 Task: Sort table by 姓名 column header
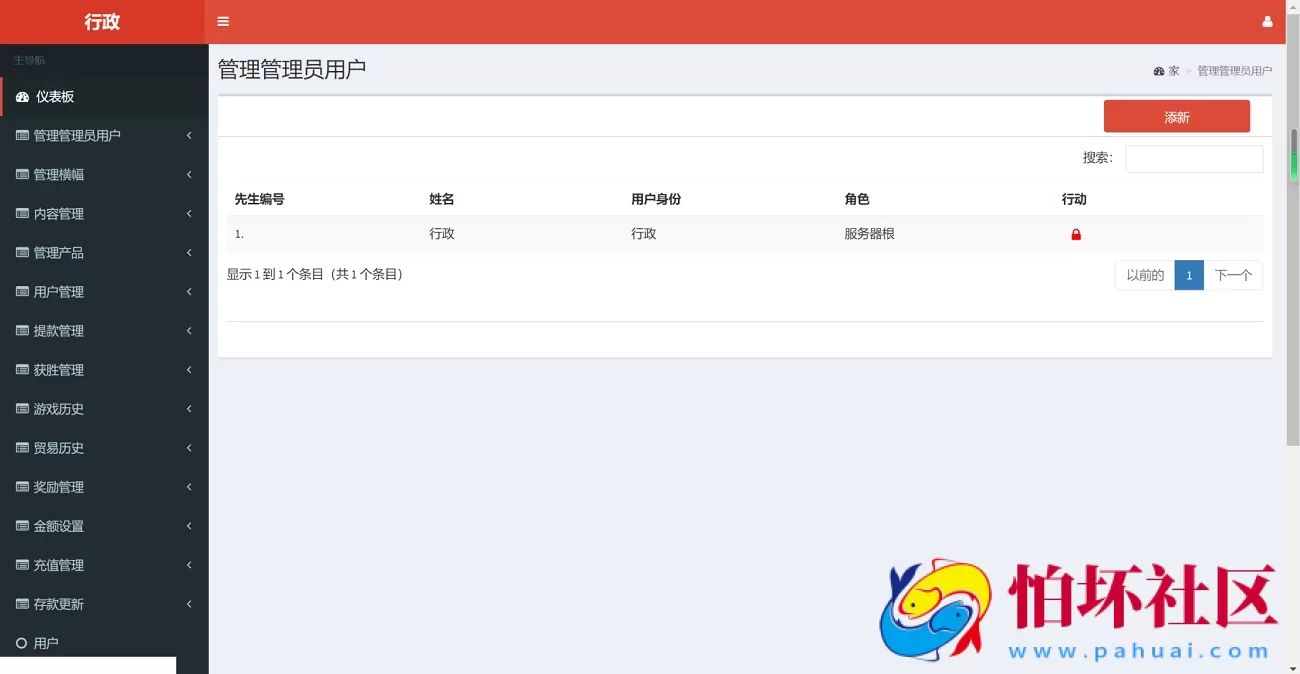[442, 199]
